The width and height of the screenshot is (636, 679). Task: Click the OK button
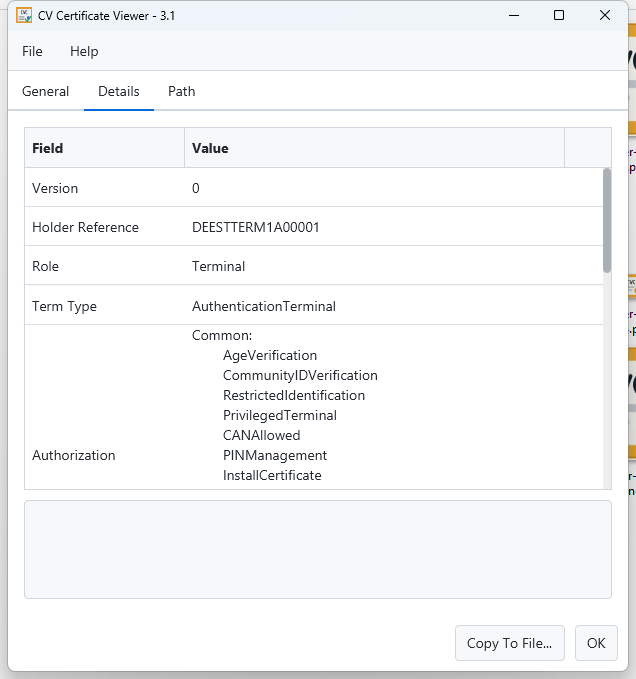point(596,643)
